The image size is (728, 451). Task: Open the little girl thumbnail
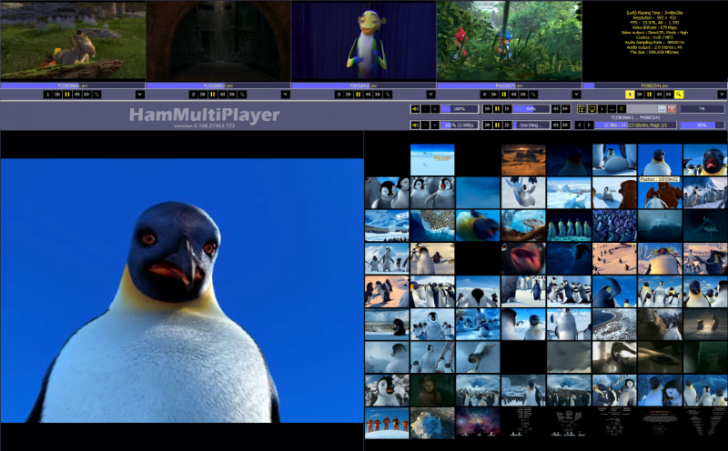[x=432, y=390]
